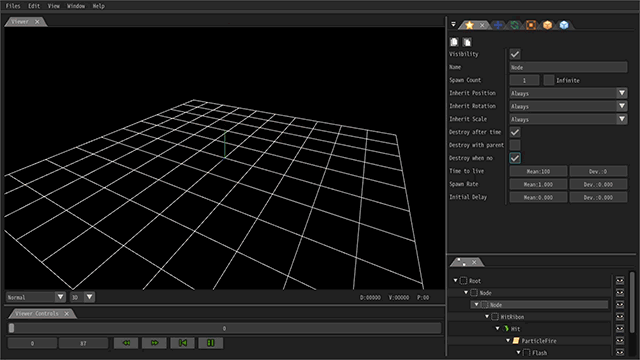This screenshot has height=360, width=640.
Task: Click the step-to-start playback button
Action: coord(182,343)
